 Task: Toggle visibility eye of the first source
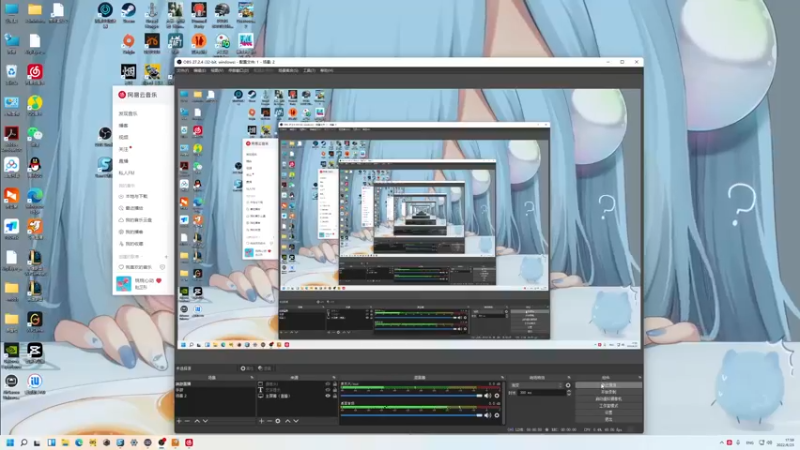click(328, 384)
